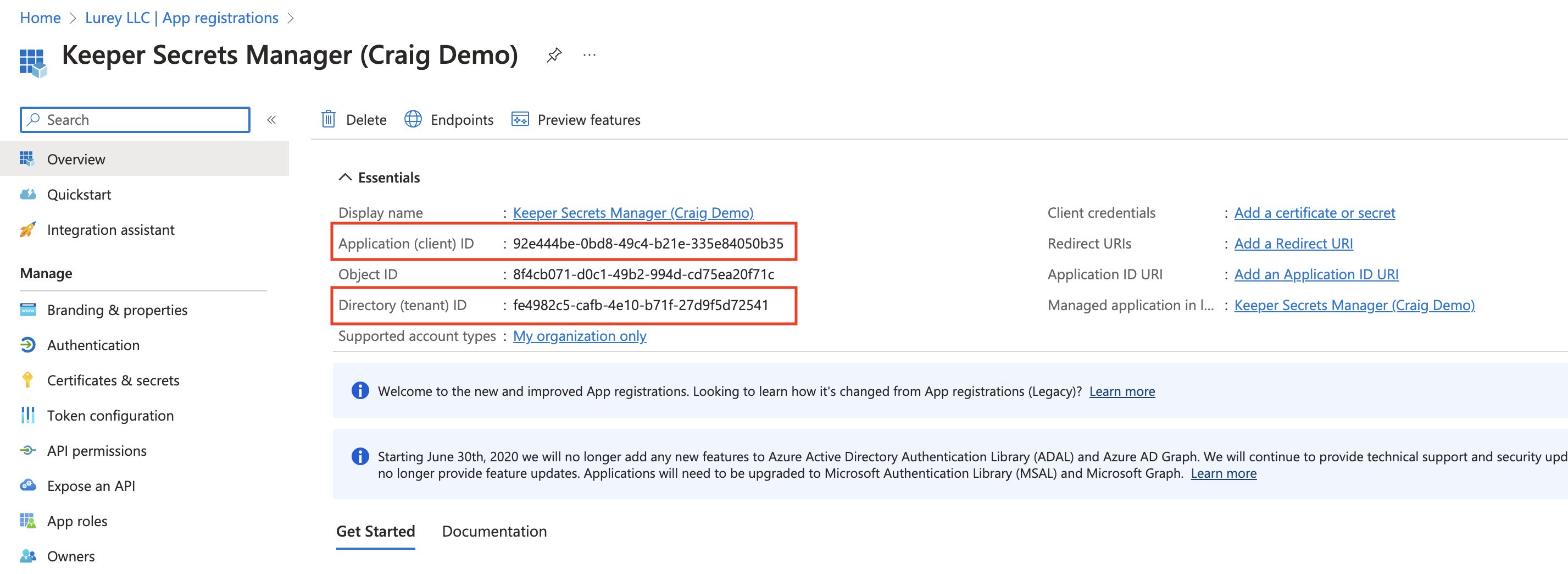Go to Home breadcrumb

tap(40, 18)
